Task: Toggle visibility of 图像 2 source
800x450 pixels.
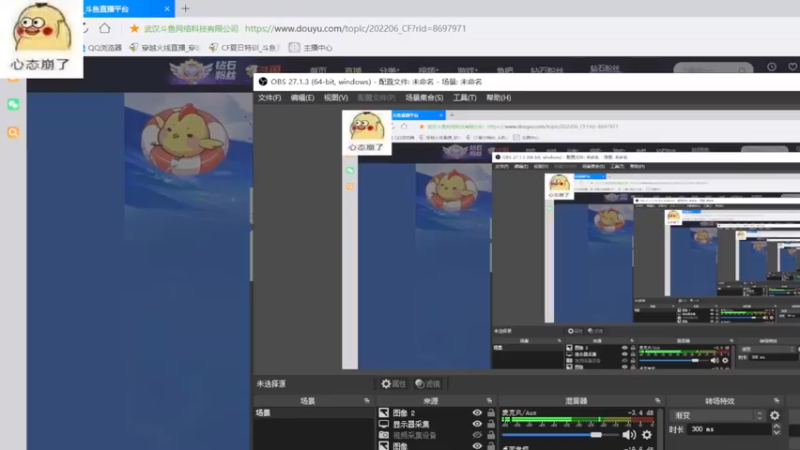Action: click(x=477, y=412)
